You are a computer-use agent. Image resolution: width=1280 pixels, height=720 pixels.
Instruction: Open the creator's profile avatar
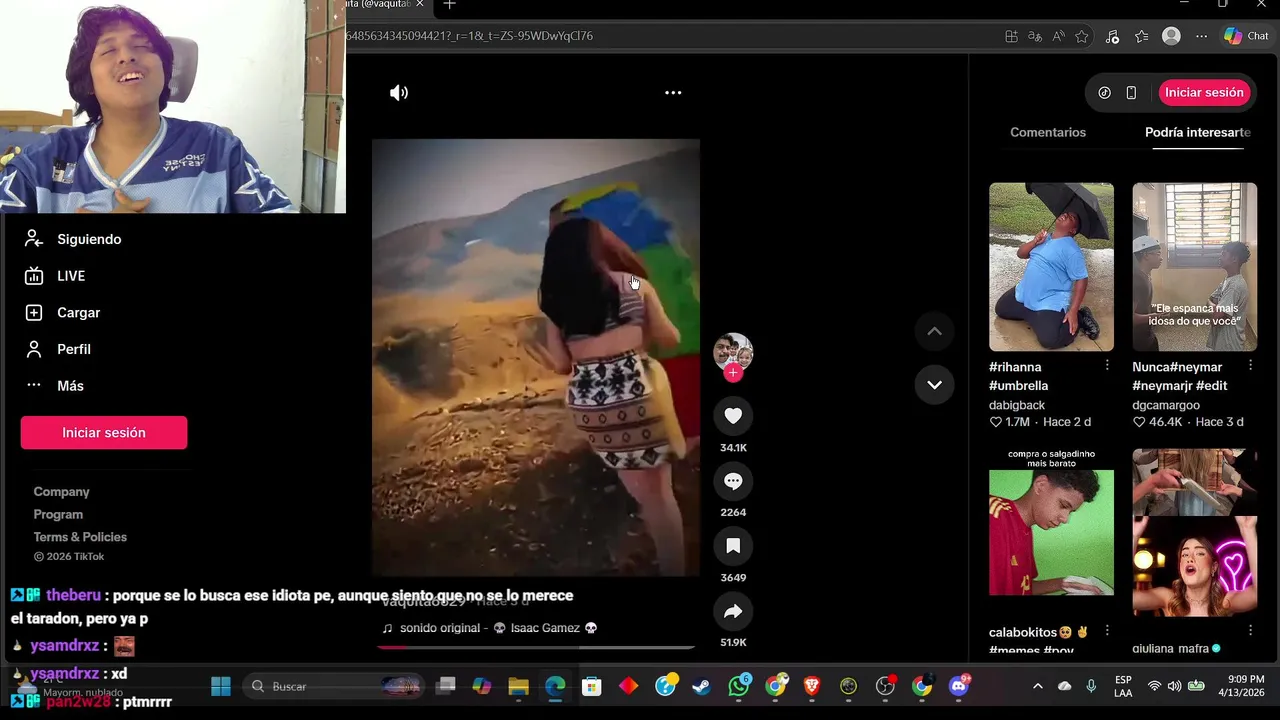coord(733,351)
